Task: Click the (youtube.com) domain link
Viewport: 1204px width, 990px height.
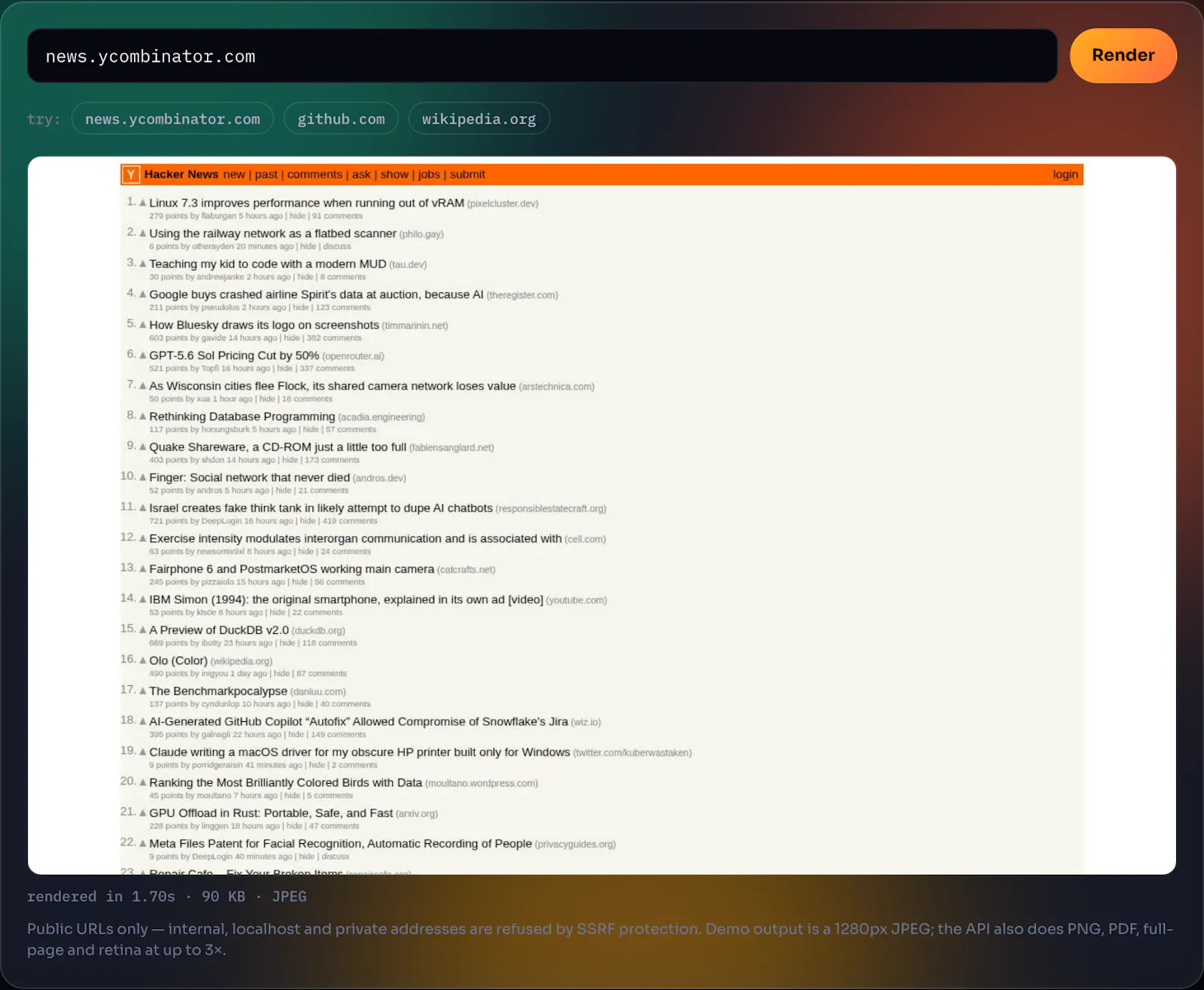Action: [x=576, y=600]
